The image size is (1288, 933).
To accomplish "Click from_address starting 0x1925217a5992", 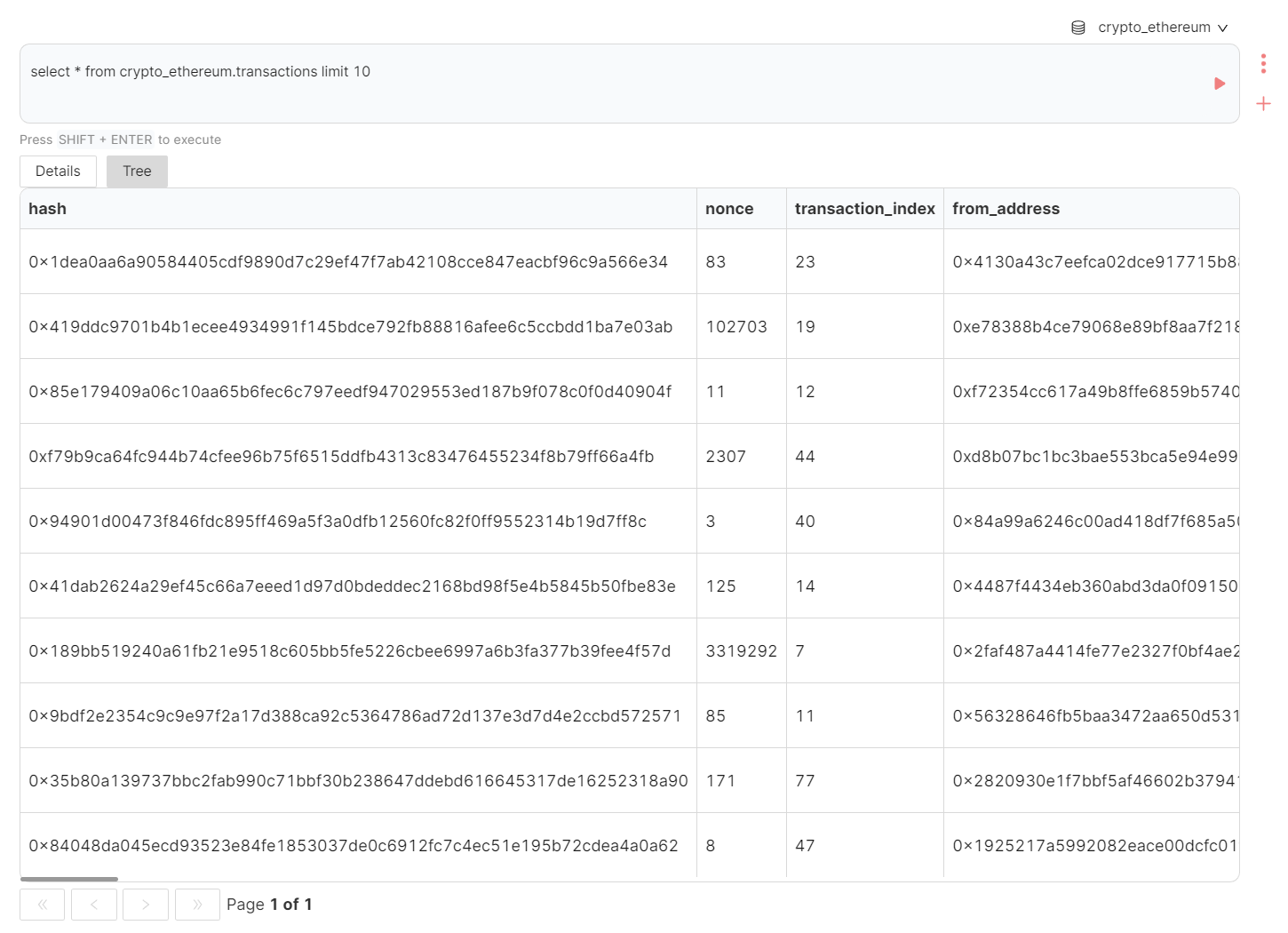I will 1091,846.
